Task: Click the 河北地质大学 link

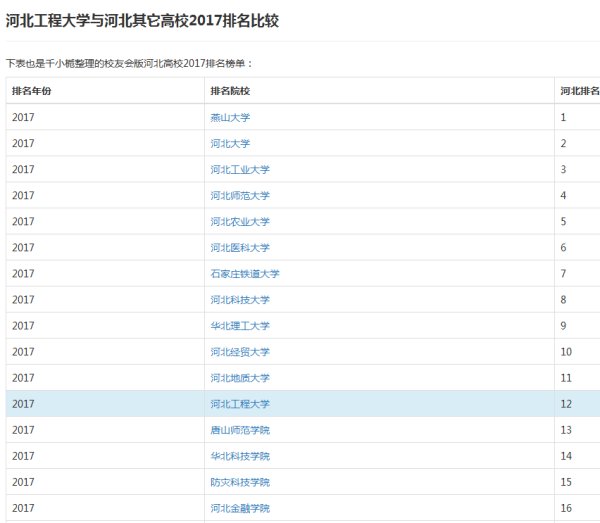Action: pos(240,378)
